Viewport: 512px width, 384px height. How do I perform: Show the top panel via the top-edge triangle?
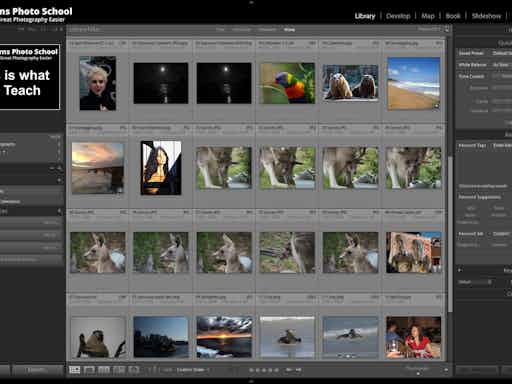click(251, 2)
